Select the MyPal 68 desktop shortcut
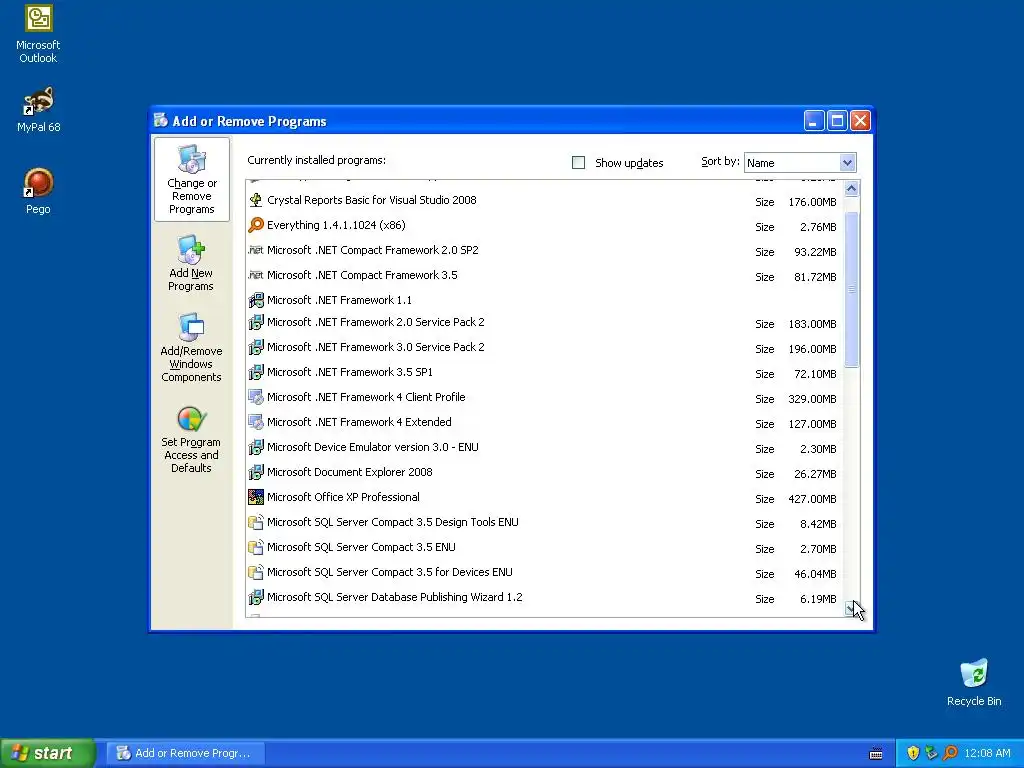This screenshot has width=1024, height=768. click(39, 110)
